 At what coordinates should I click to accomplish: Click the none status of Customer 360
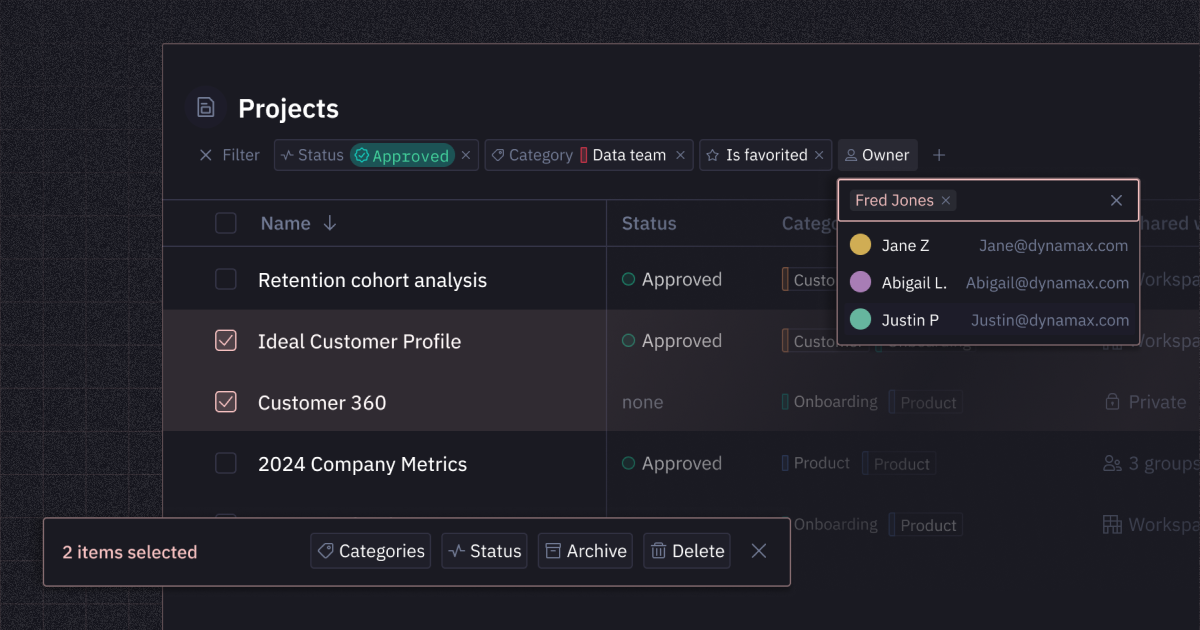coord(642,402)
